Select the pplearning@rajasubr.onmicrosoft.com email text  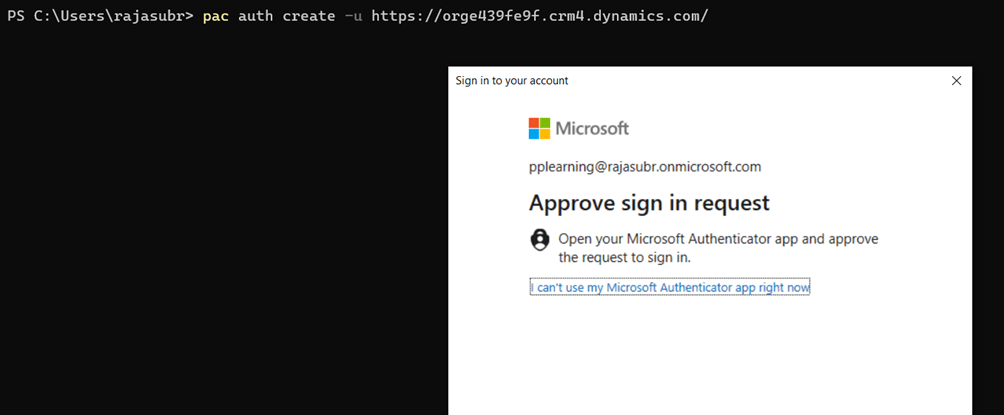tap(645, 167)
